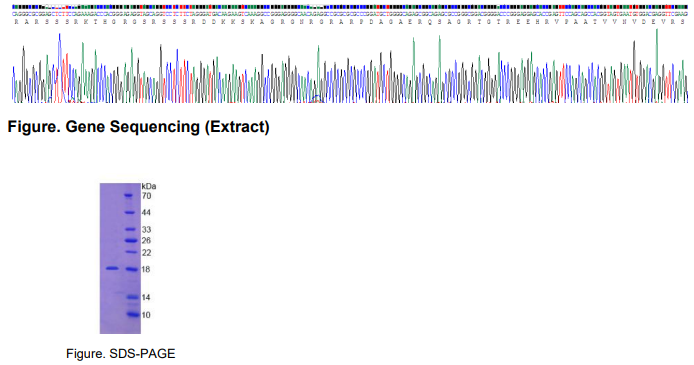Click the tallest green chromatogram peak at right
Image resolution: width=694 pixels, height=365 pixels.
point(657,30)
